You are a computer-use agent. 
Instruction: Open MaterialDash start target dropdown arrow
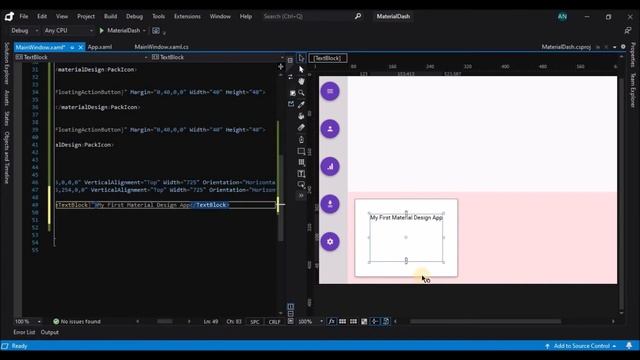coord(144,31)
